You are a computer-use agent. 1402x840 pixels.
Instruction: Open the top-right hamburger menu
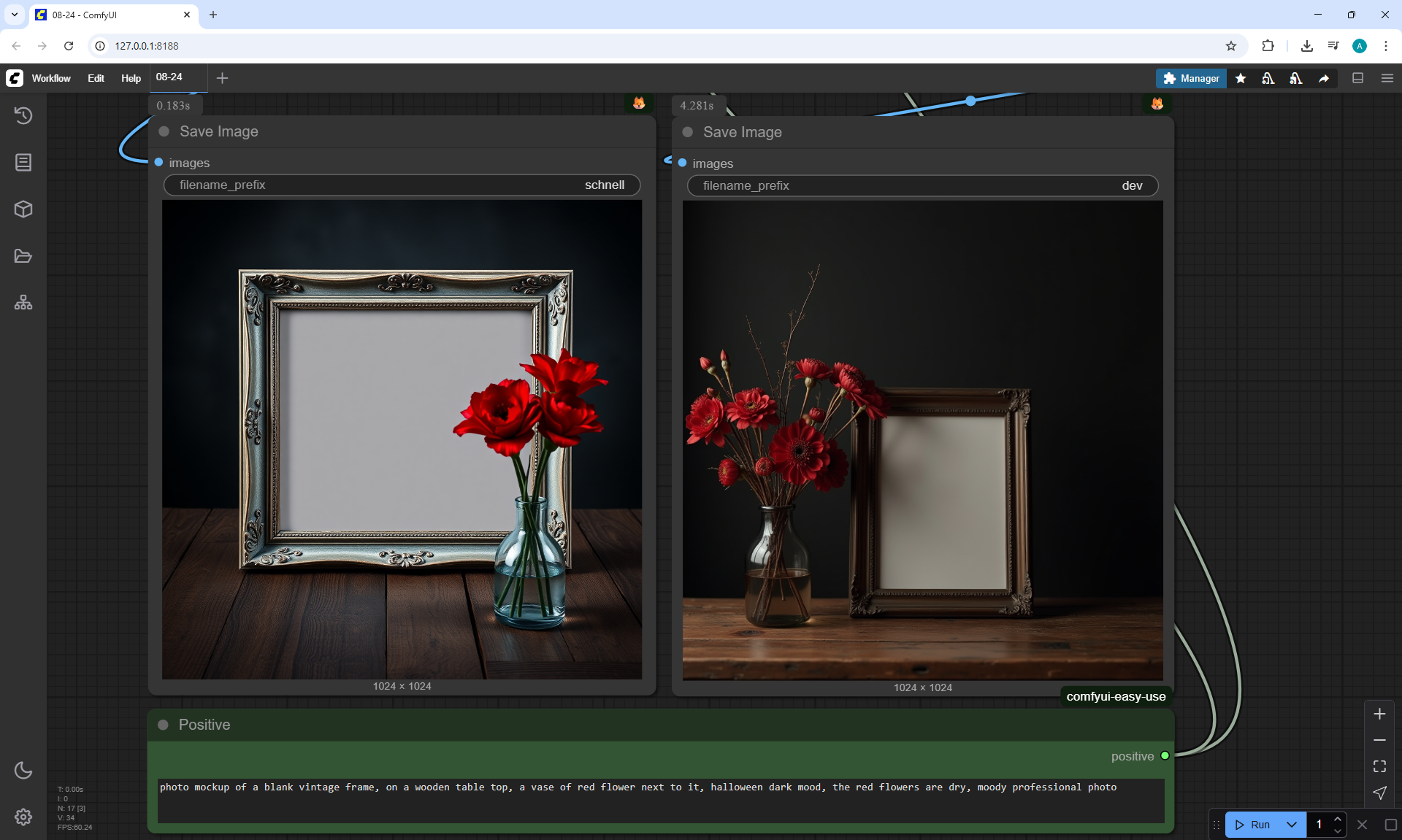pos(1387,78)
